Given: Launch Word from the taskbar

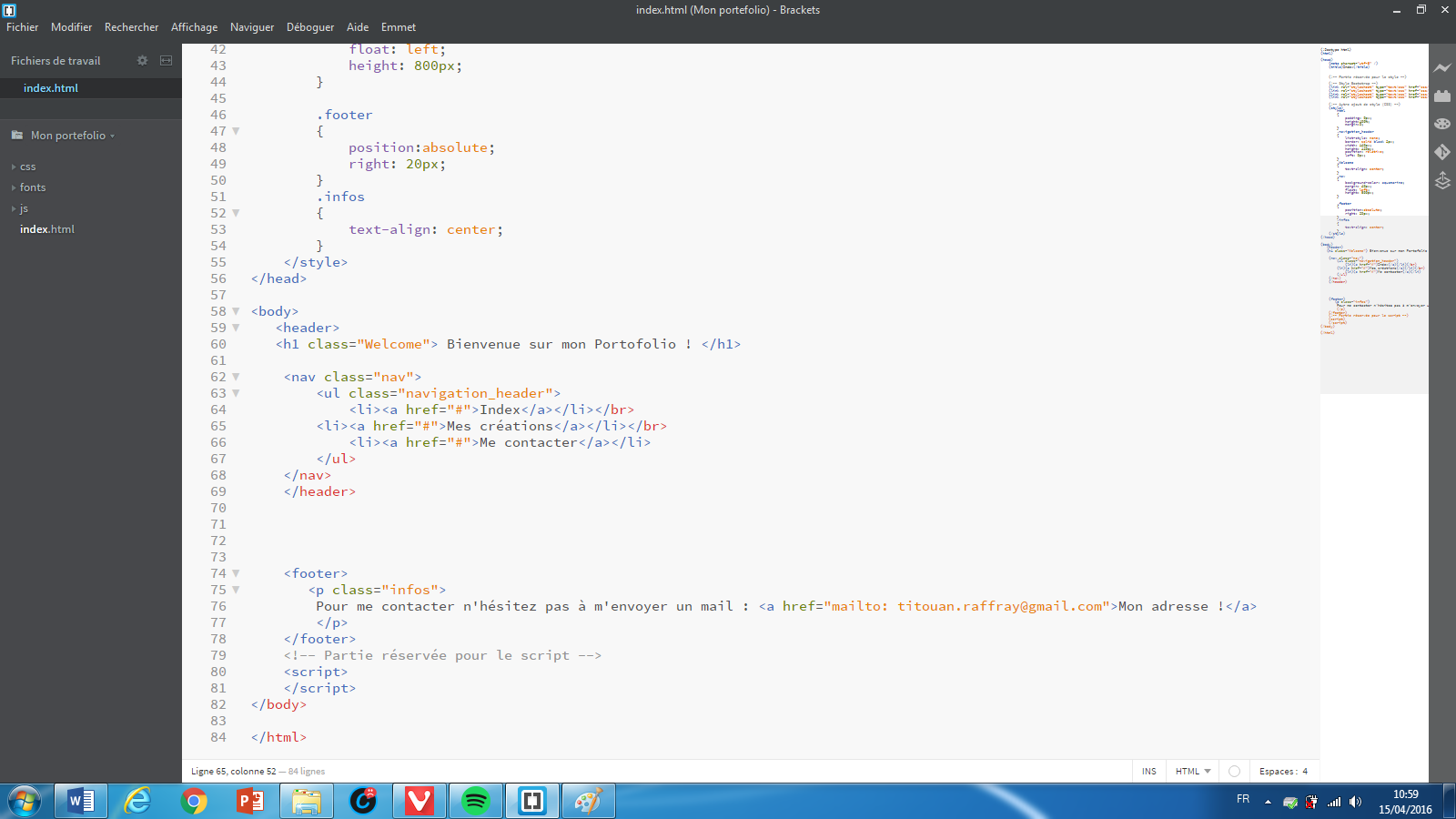Looking at the screenshot, I should pos(81,801).
